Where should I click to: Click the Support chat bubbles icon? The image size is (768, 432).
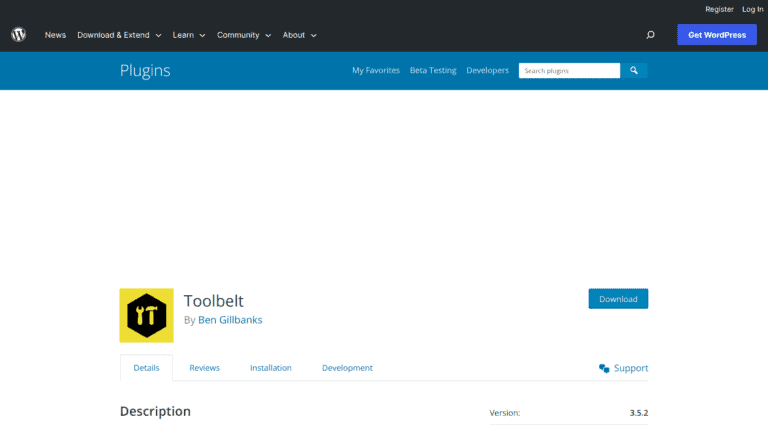coord(604,368)
